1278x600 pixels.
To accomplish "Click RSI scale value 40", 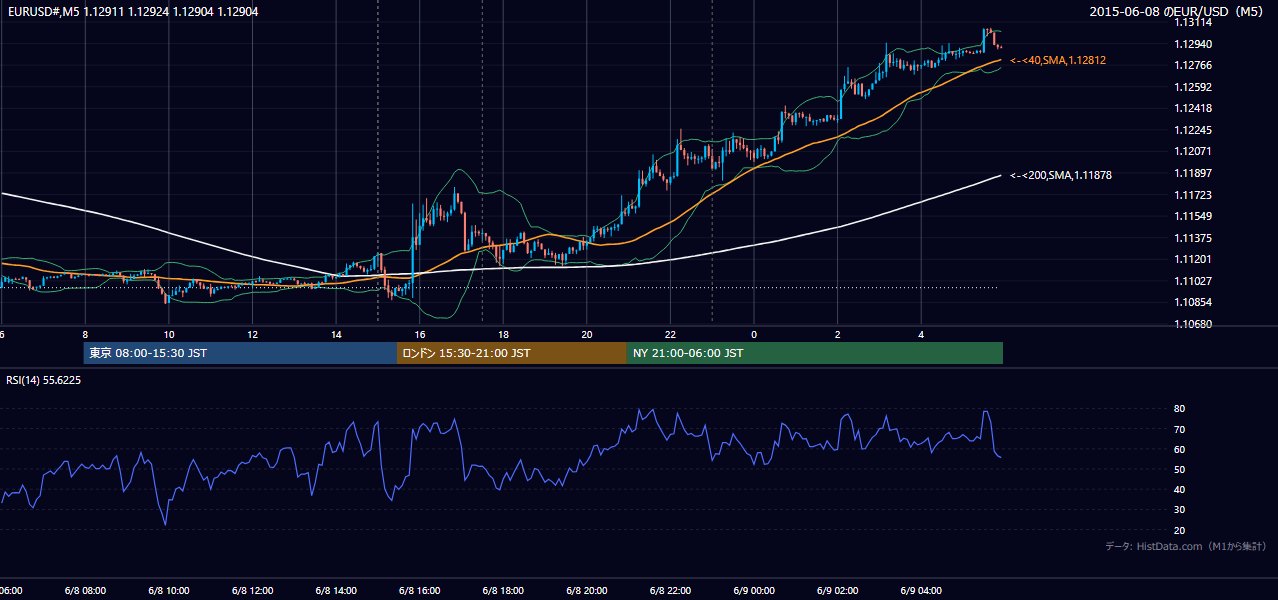I will pos(1180,489).
